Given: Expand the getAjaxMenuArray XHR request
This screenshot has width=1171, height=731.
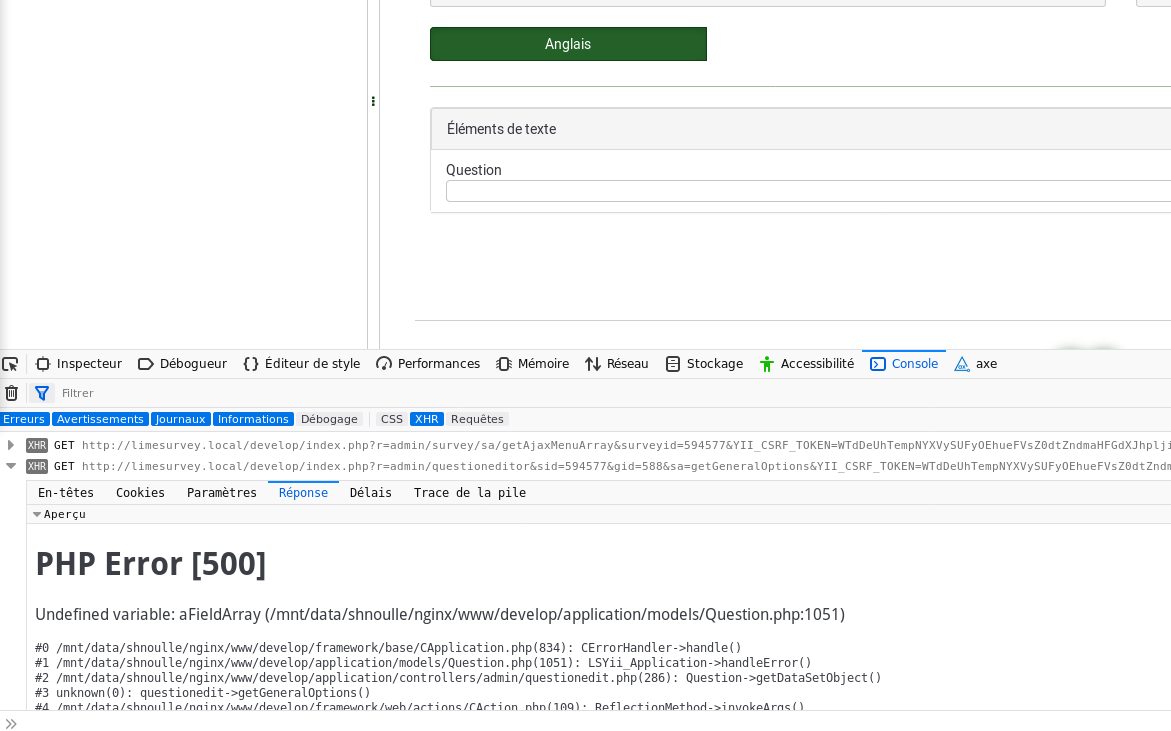Looking at the screenshot, I should click(11, 445).
